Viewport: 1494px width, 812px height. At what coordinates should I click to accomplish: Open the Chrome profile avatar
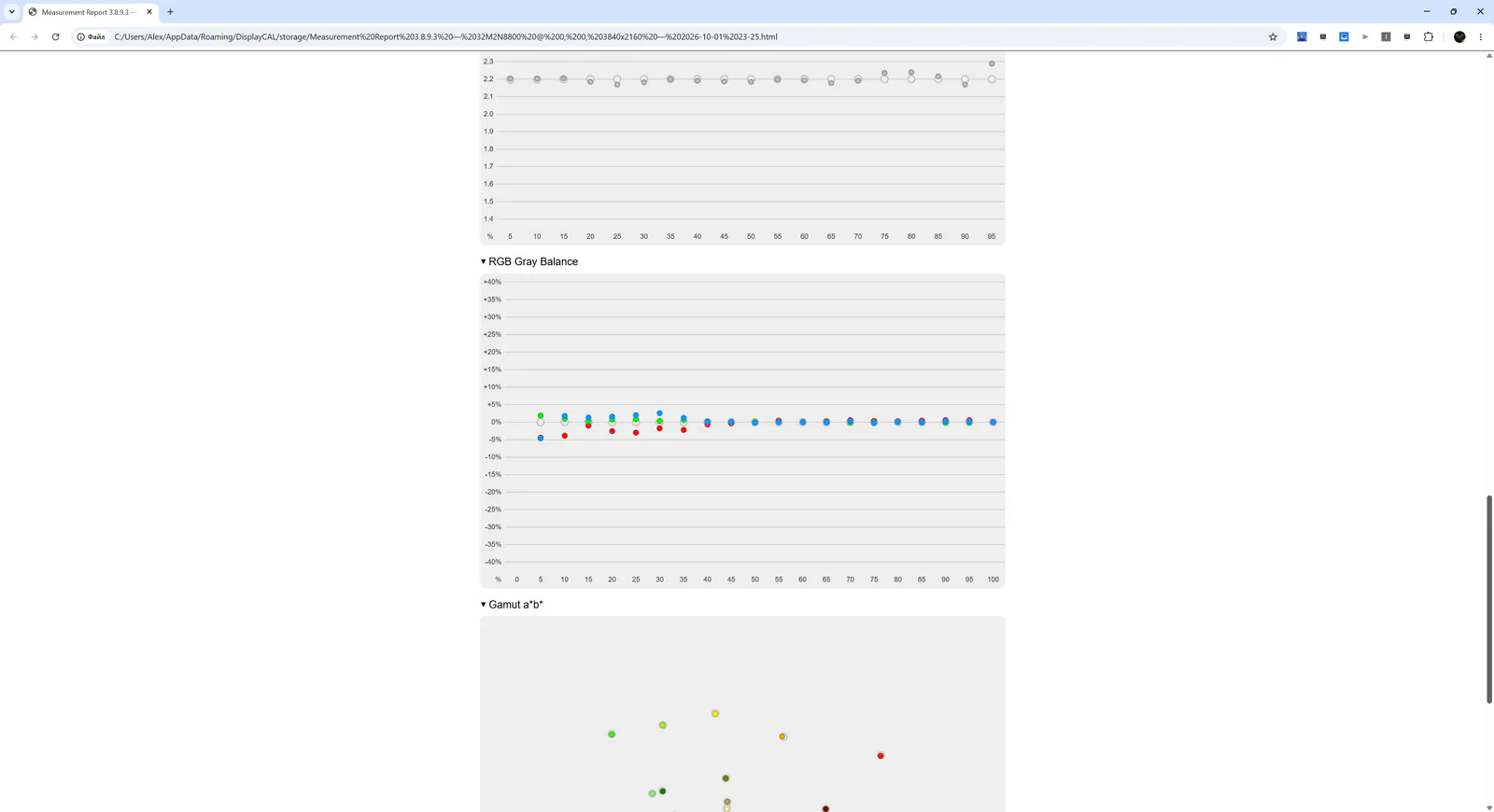1459,36
